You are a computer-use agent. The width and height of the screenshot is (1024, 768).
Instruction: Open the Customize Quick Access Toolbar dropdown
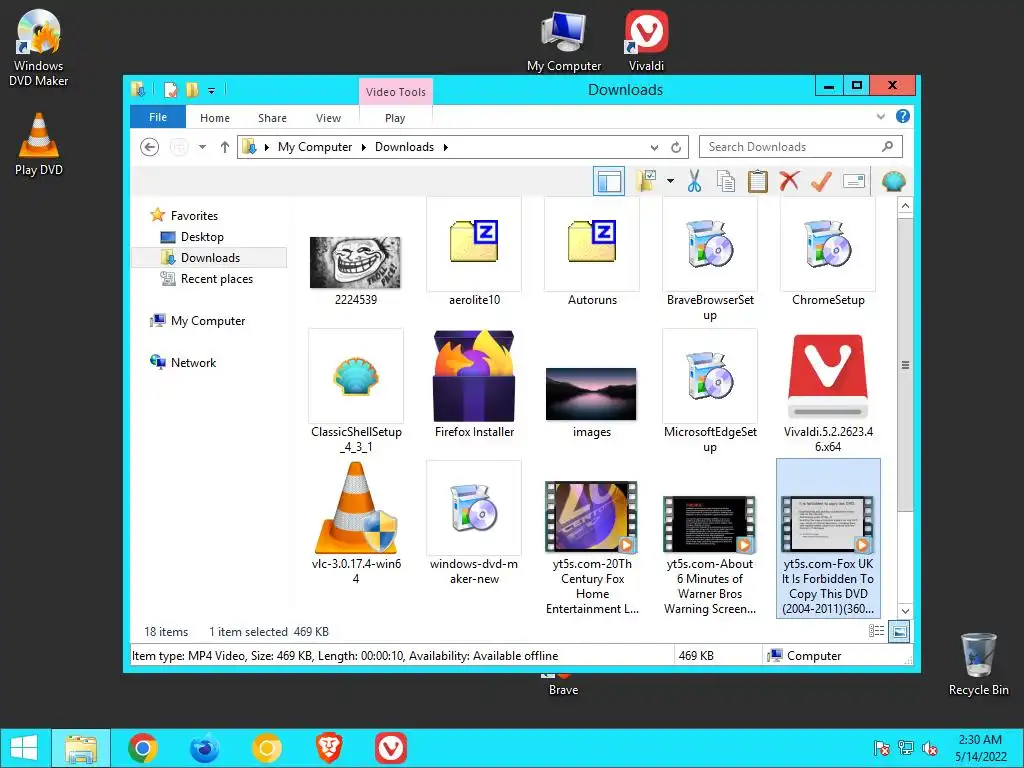212,90
